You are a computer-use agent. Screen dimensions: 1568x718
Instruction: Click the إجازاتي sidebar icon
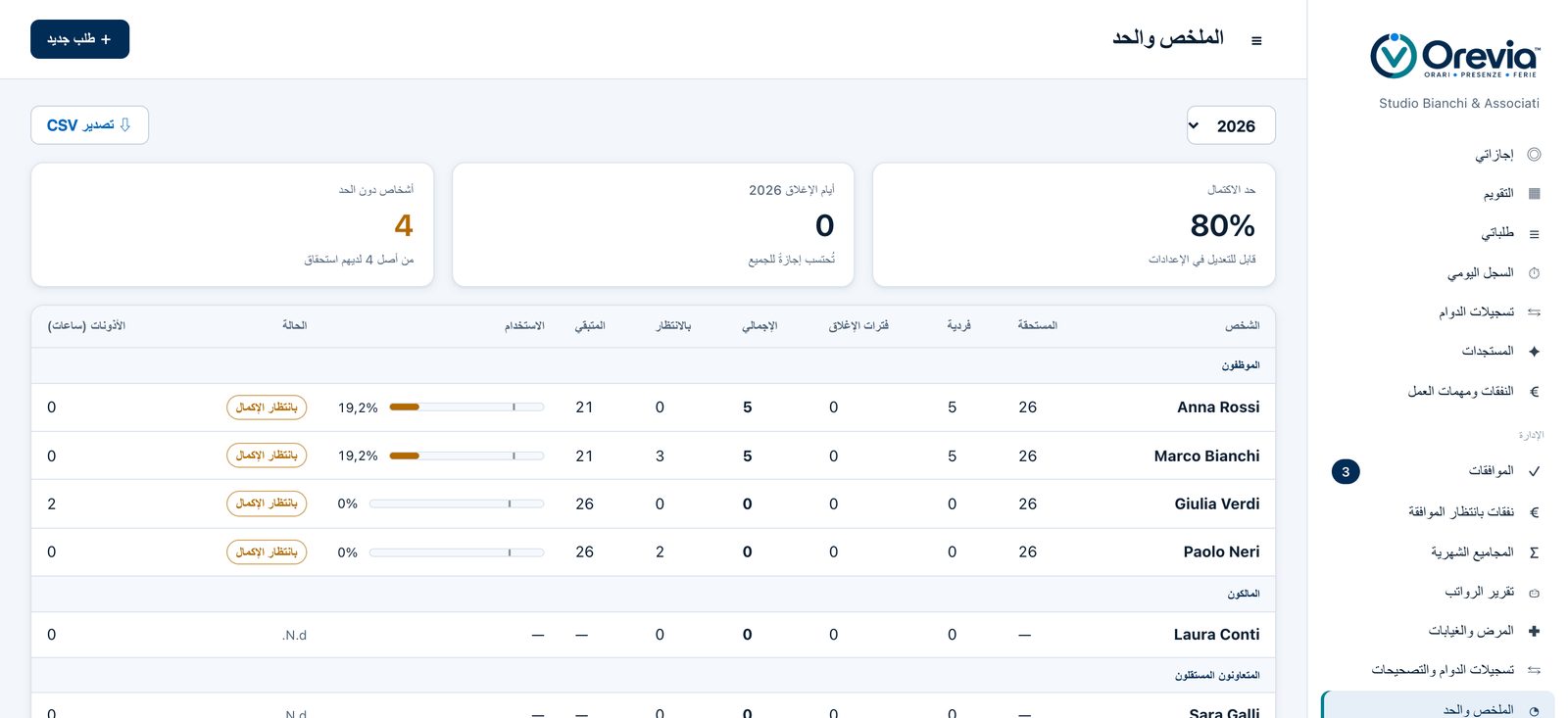(x=1534, y=155)
